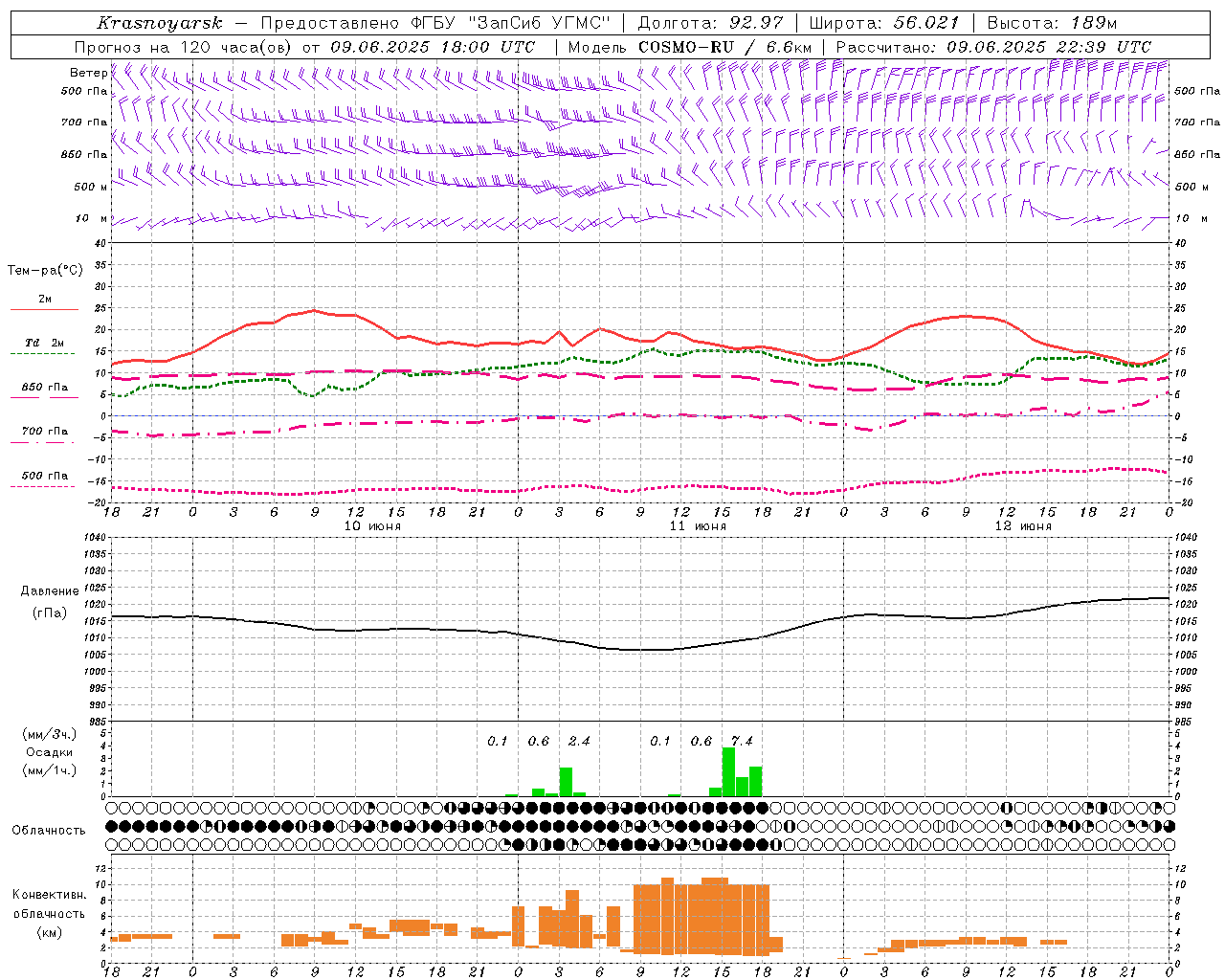Click the Долгота: 92.97 field
The width and height of the screenshot is (1225, 980).
710,23
